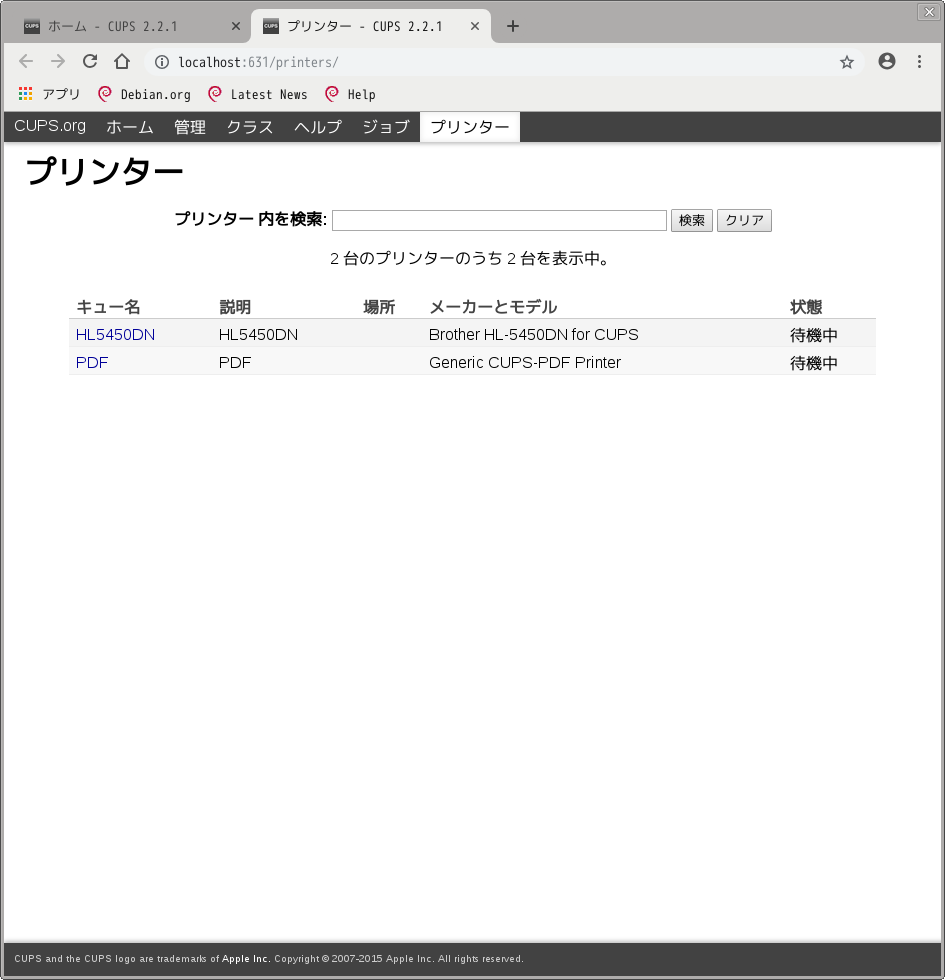Open the PDF printer queue link

(92, 362)
